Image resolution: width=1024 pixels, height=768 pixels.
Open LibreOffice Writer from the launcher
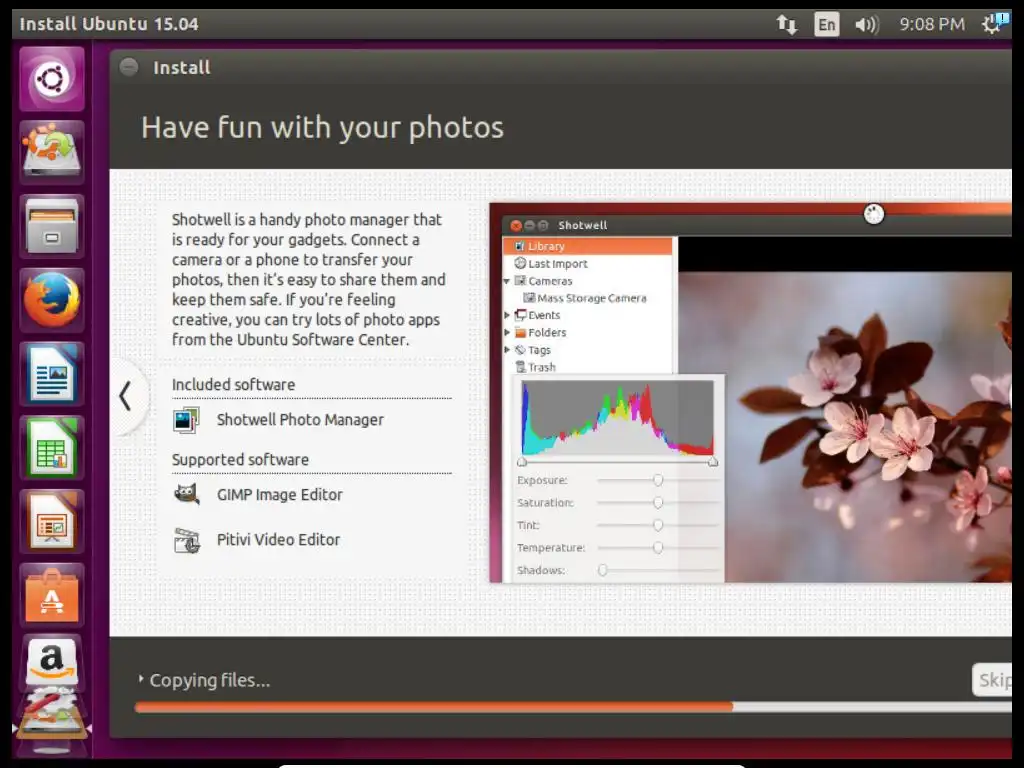52,374
